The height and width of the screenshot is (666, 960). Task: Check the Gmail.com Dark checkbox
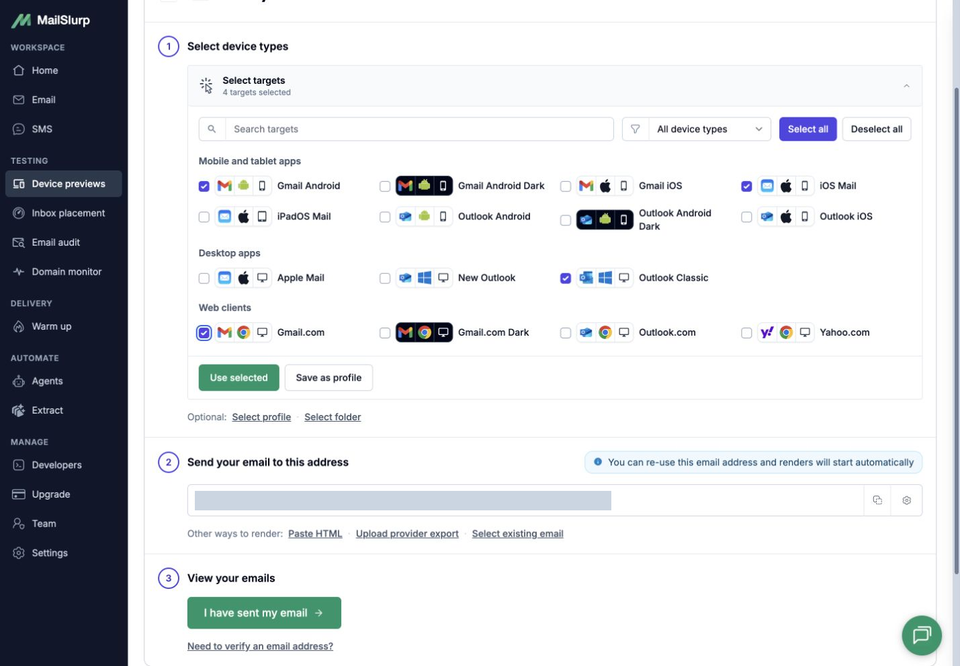tap(384, 333)
